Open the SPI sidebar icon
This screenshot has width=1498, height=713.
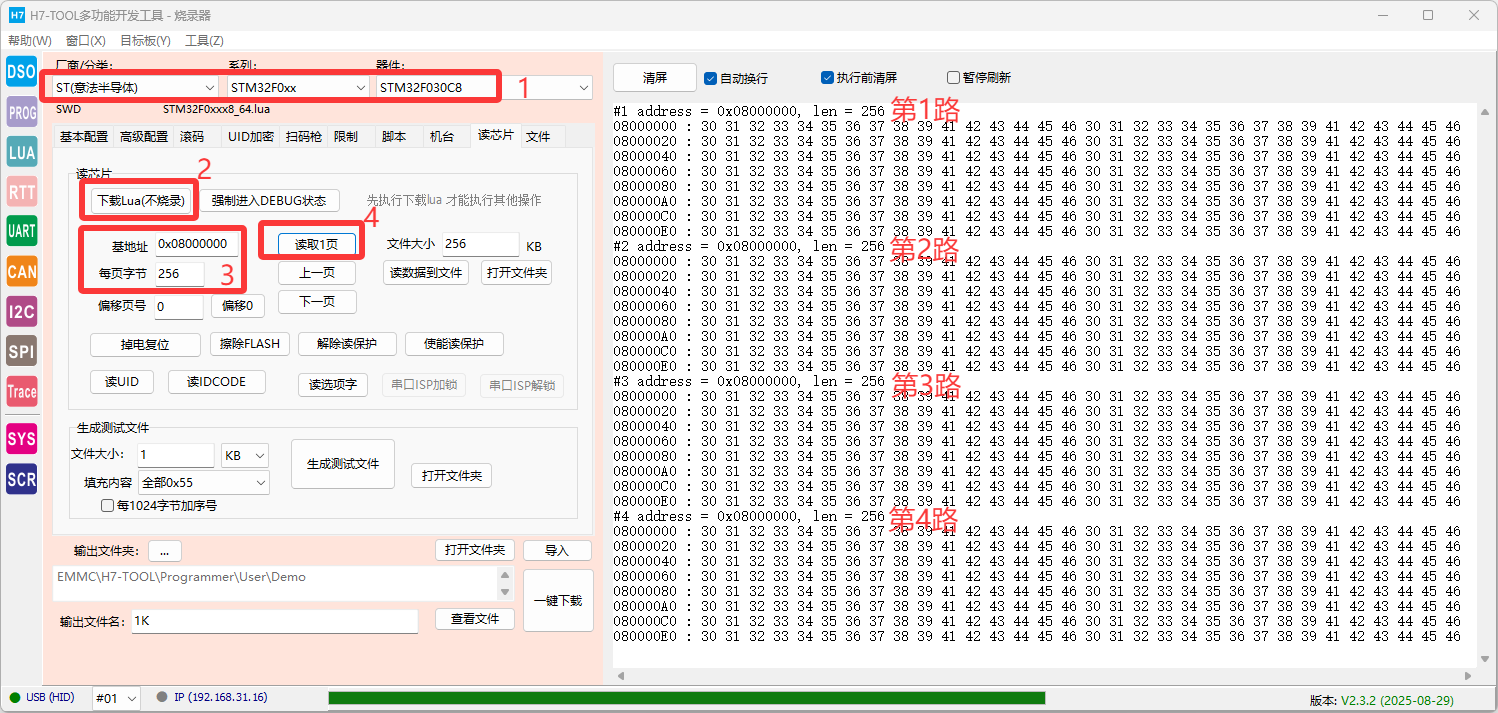[21, 352]
